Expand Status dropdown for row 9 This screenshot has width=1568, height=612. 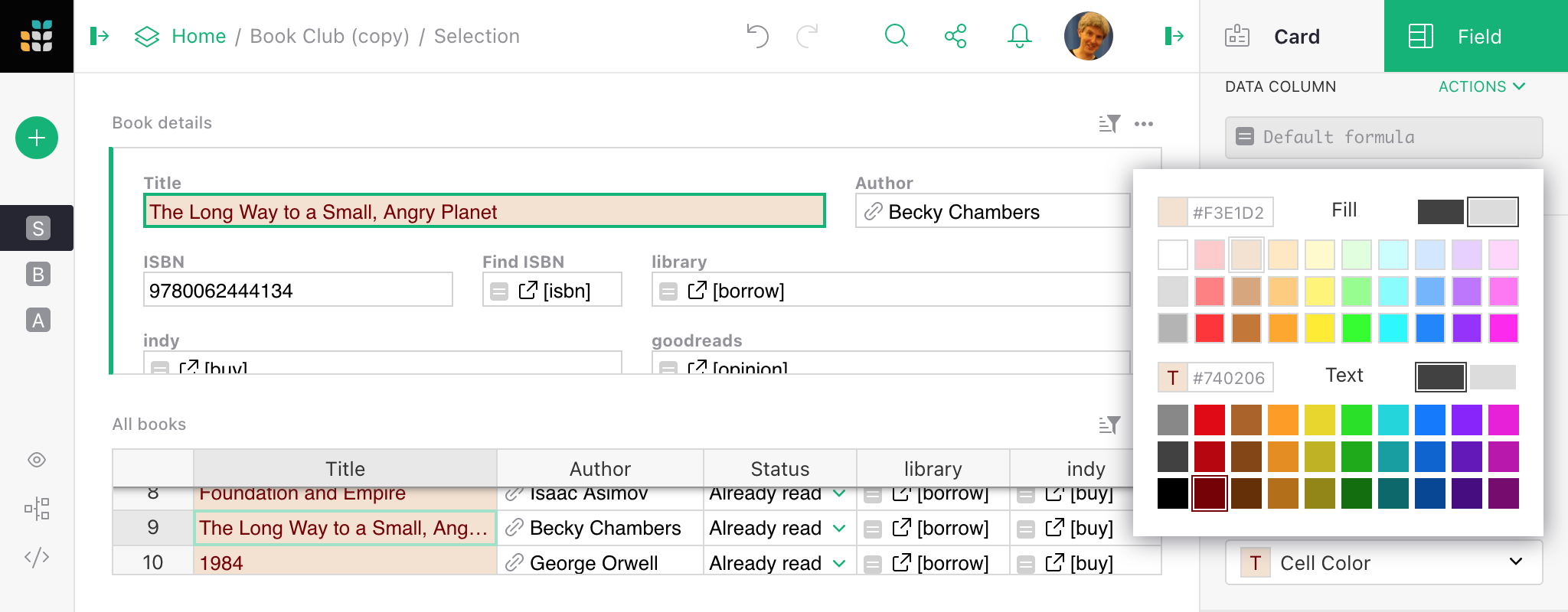(839, 528)
